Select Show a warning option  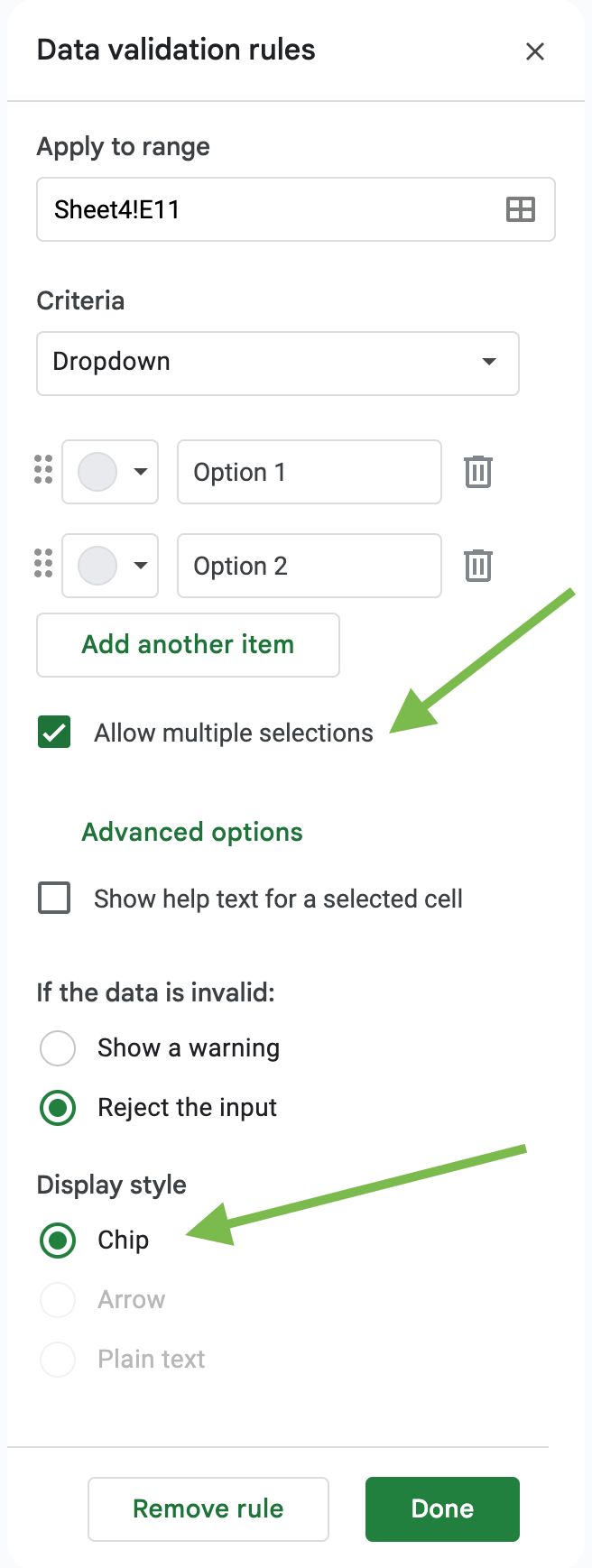coord(58,1048)
